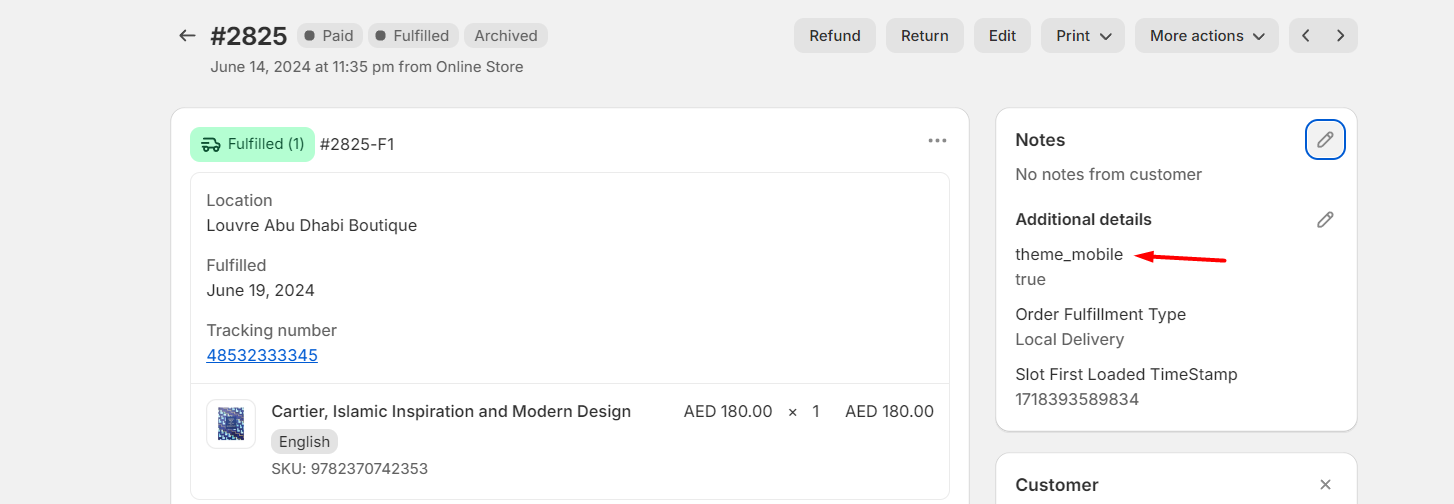Go back using the left arrow icon
Screen dimensions: 1454x504
[x=187, y=36]
